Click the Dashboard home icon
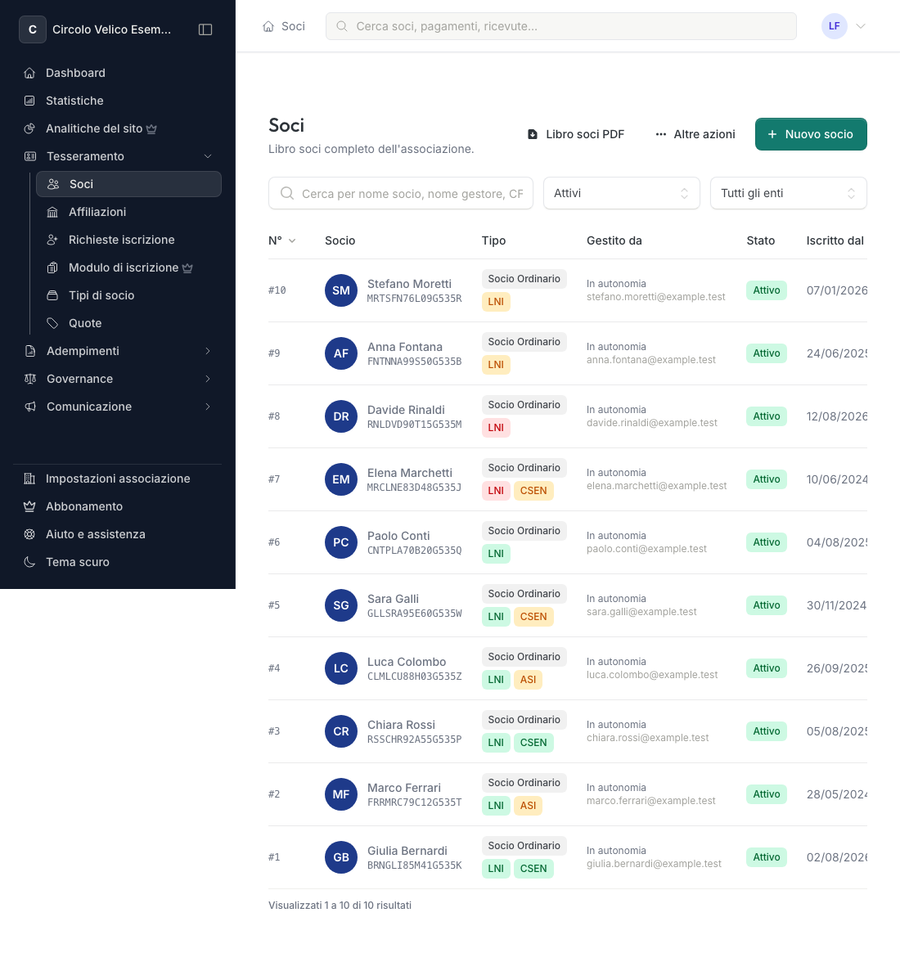 pos(29,73)
